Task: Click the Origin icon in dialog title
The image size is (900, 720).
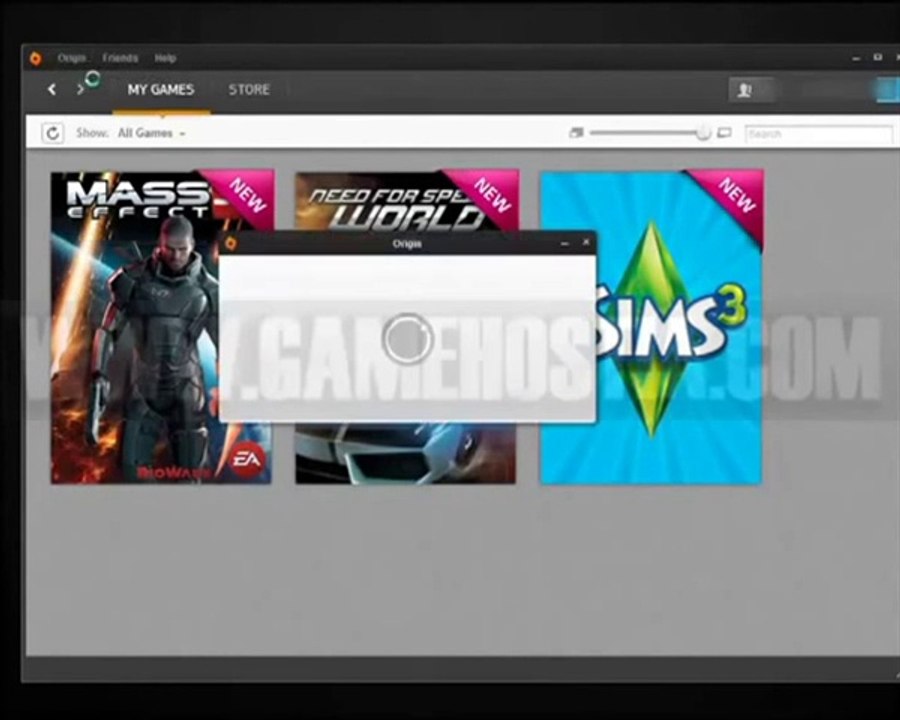Action: [231, 243]
